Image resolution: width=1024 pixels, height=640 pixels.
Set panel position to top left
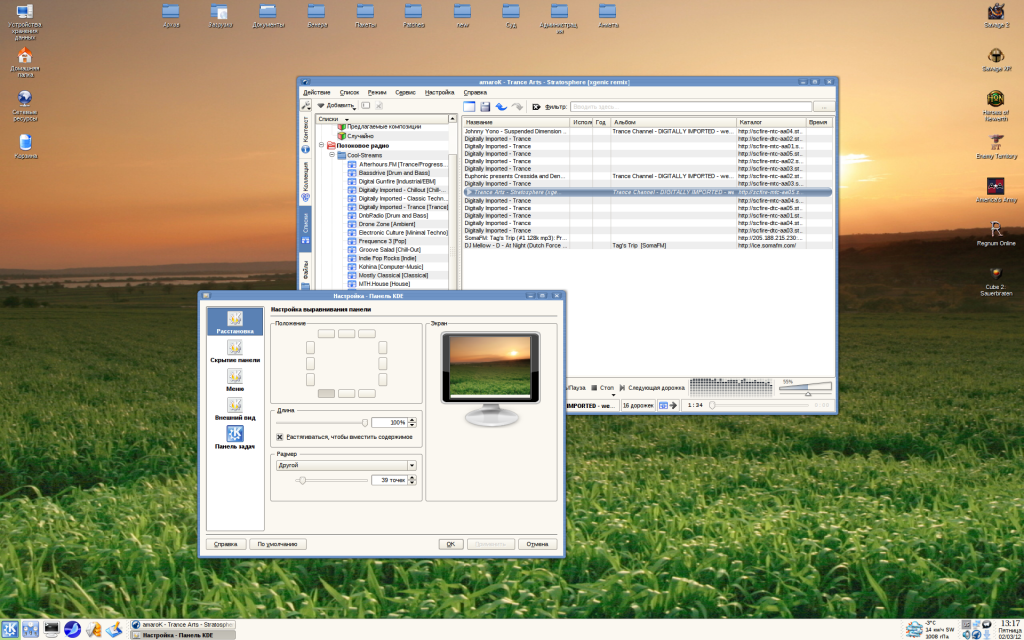click(327, 334)
